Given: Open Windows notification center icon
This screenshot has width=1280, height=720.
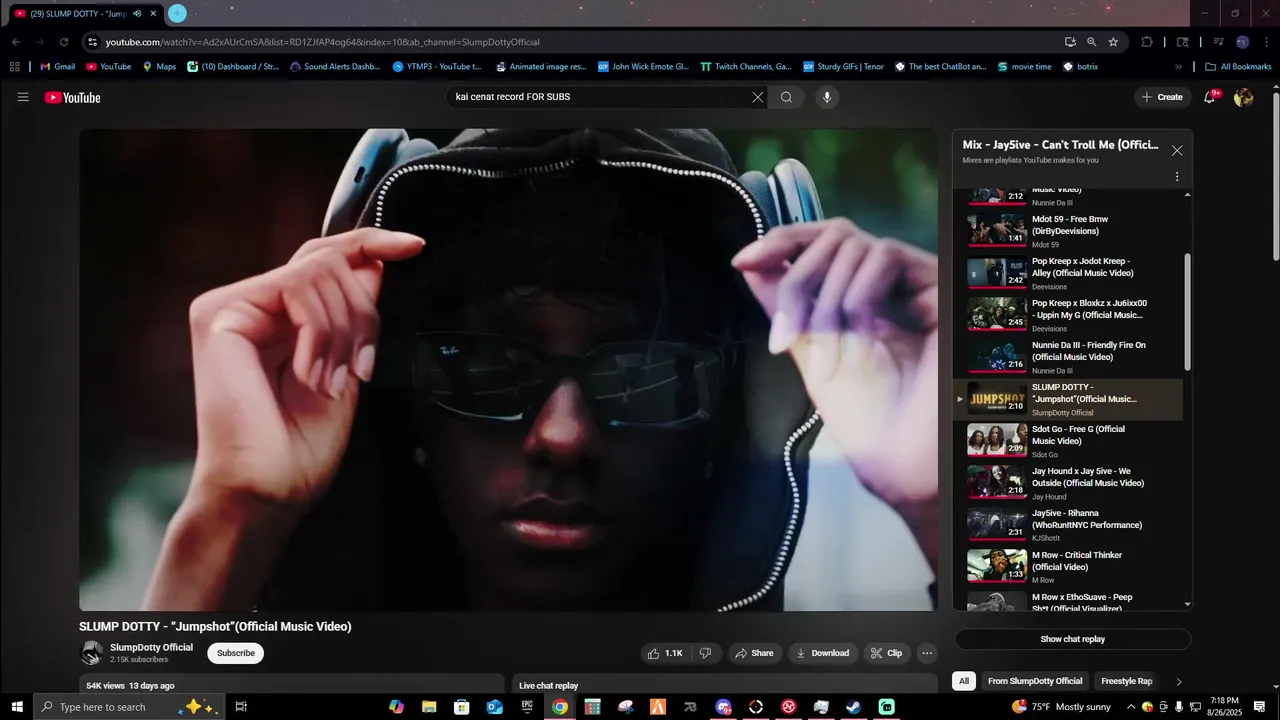Looking at the screenshot, I should [1260, 707].
